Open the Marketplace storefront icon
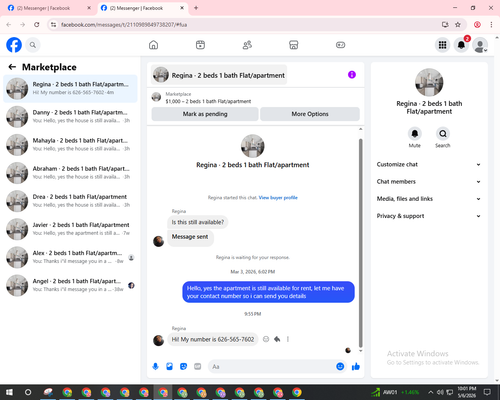Viewport: 500px width, 400px height. [x=294, y=45]
